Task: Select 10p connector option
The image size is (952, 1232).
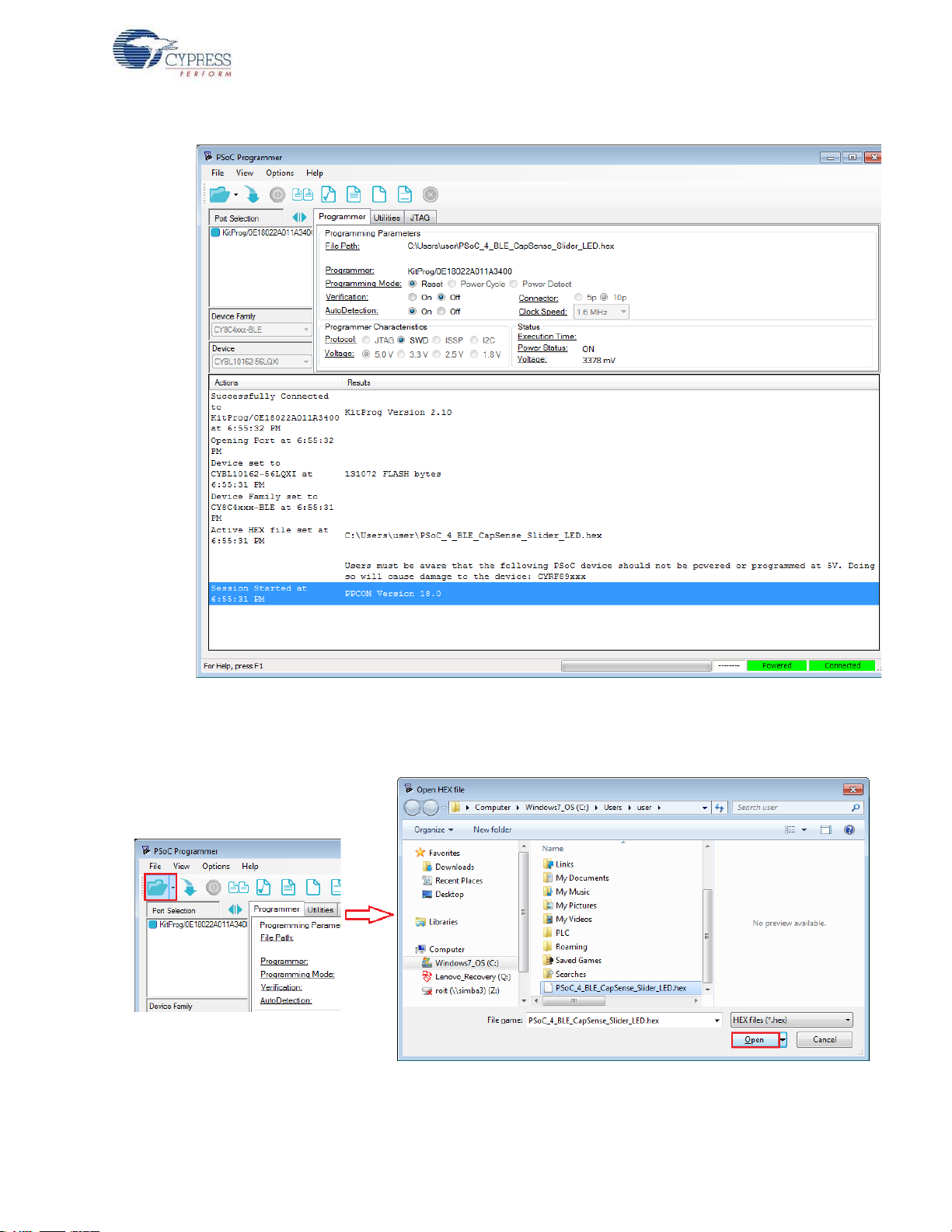Action: pyautogui.click(x=604, y=297)
